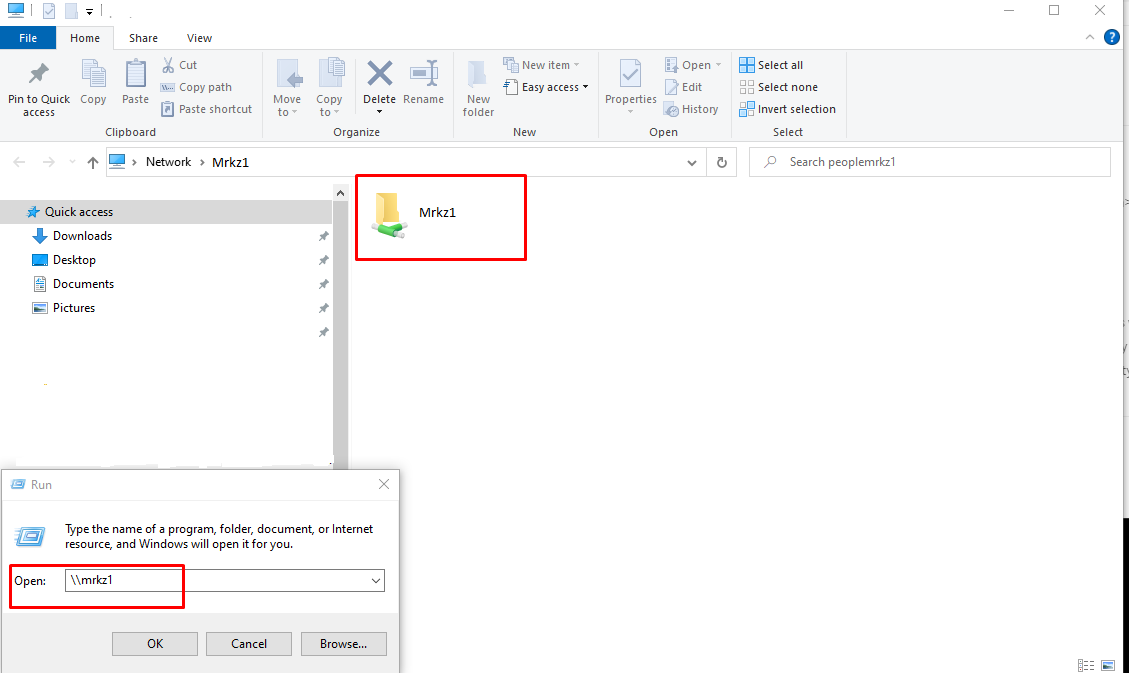Screen dimensions: 1129x673
Task: Open the Quick Access Toolbar customize dropdown
Action: (89, 12)
